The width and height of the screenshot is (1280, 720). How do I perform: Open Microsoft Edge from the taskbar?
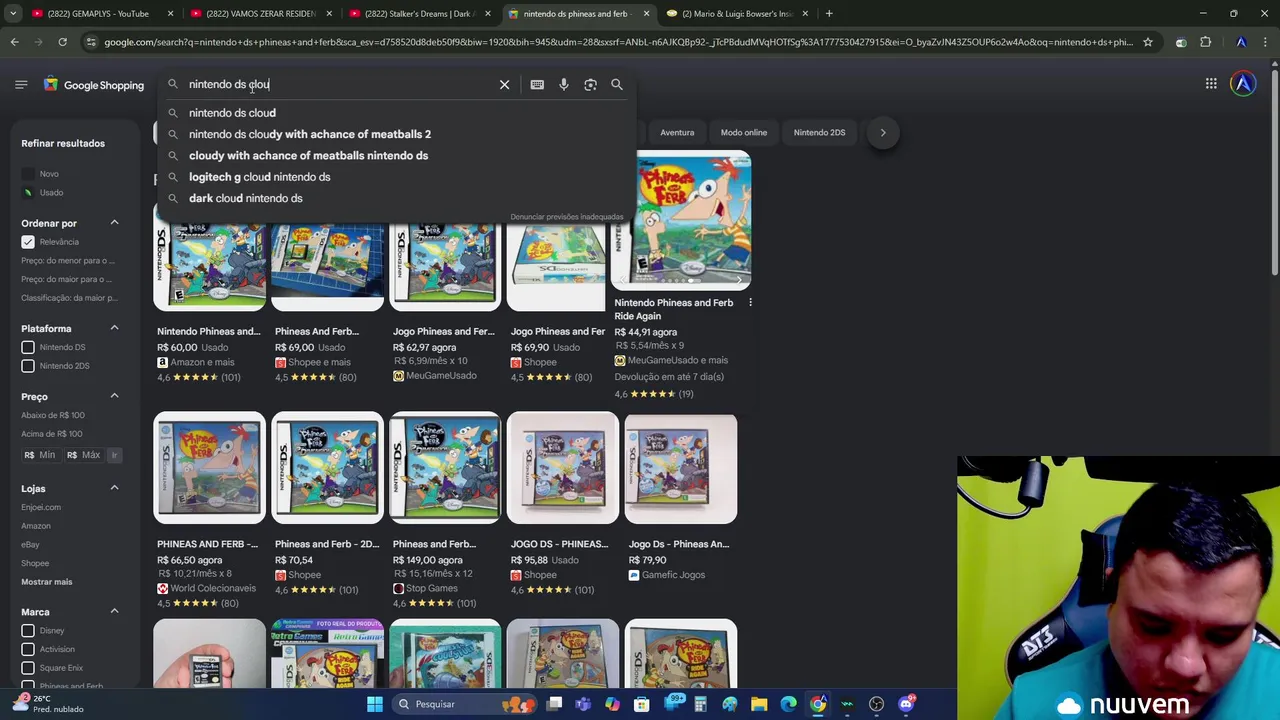[x=788, y=704]
